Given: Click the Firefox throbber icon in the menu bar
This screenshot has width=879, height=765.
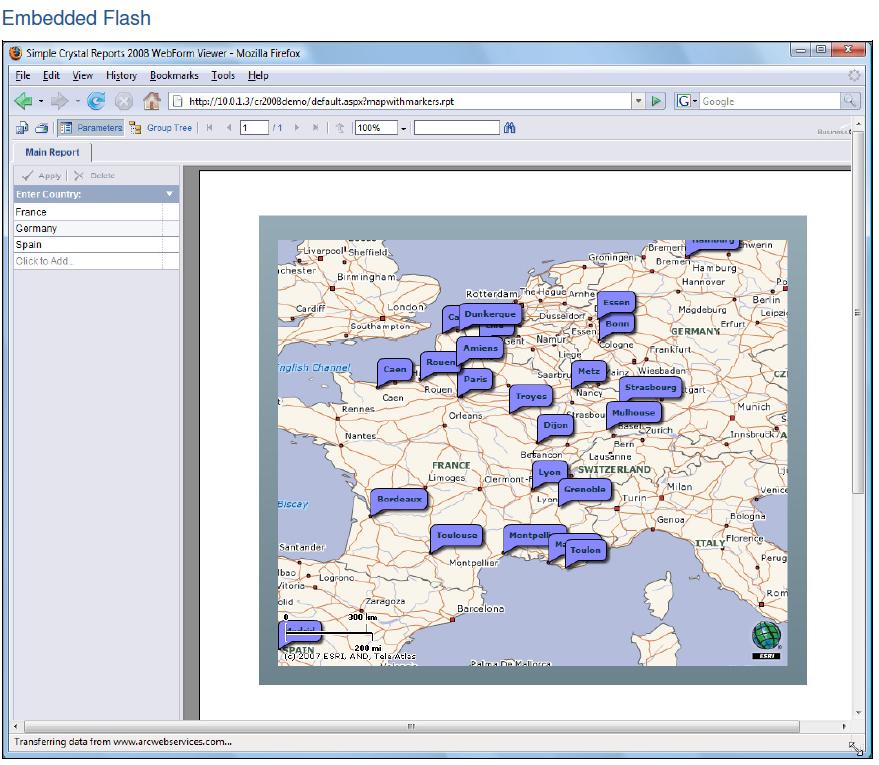Looking at the screenshot, I should point(854,76).
